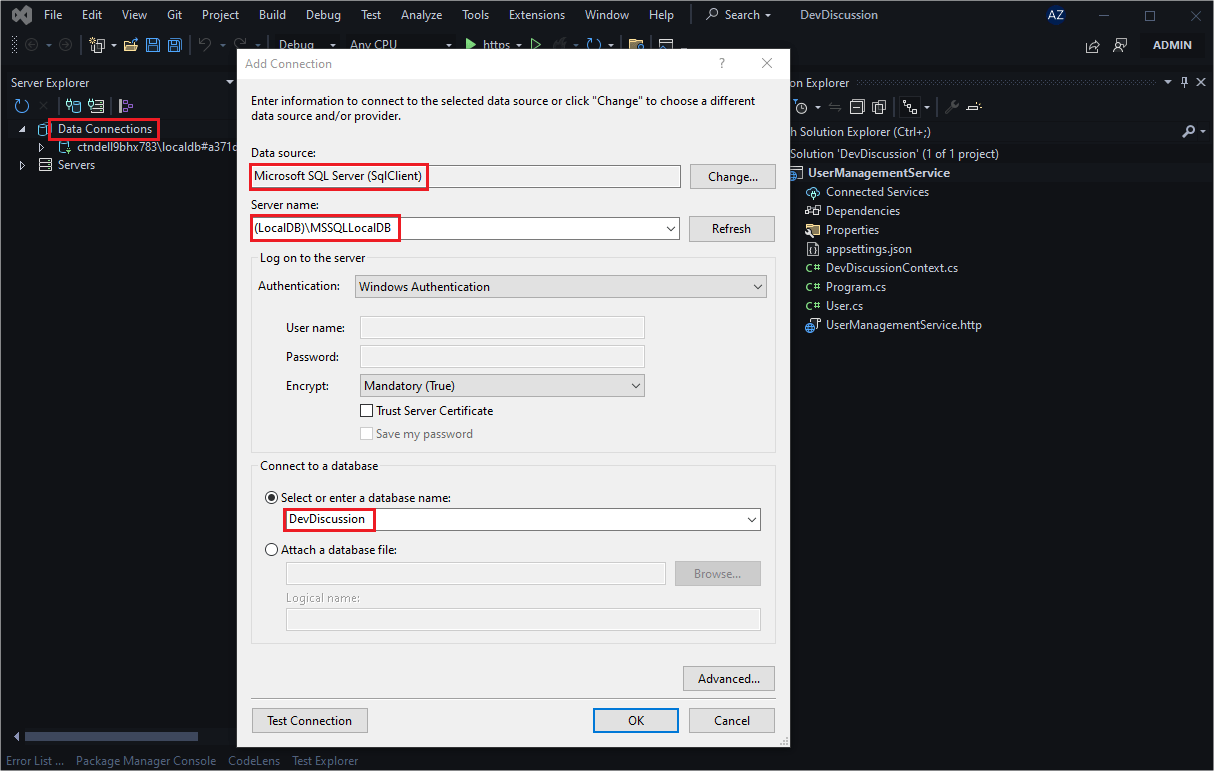Switch to the Package Manager Console tab
Image resolution: width=1214 pixels, height=771 pixels.
(146, 761)
